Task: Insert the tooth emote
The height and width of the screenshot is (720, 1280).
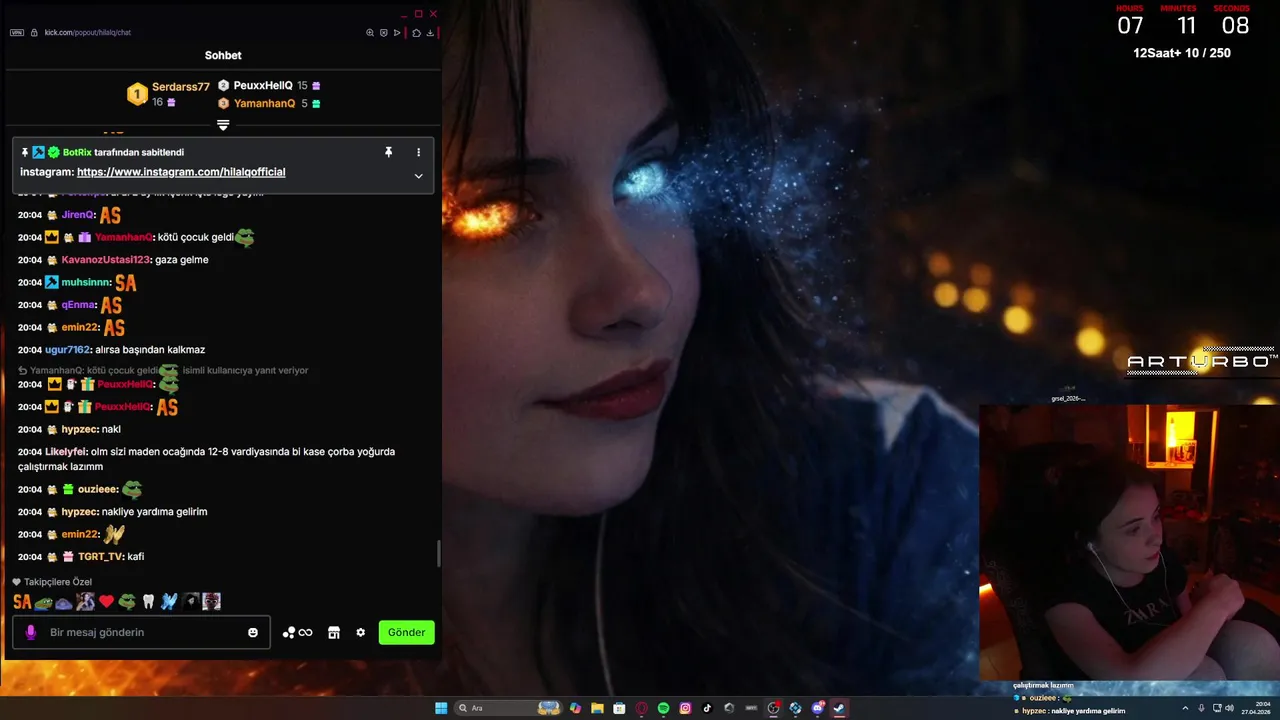Action: pos(148,602)
